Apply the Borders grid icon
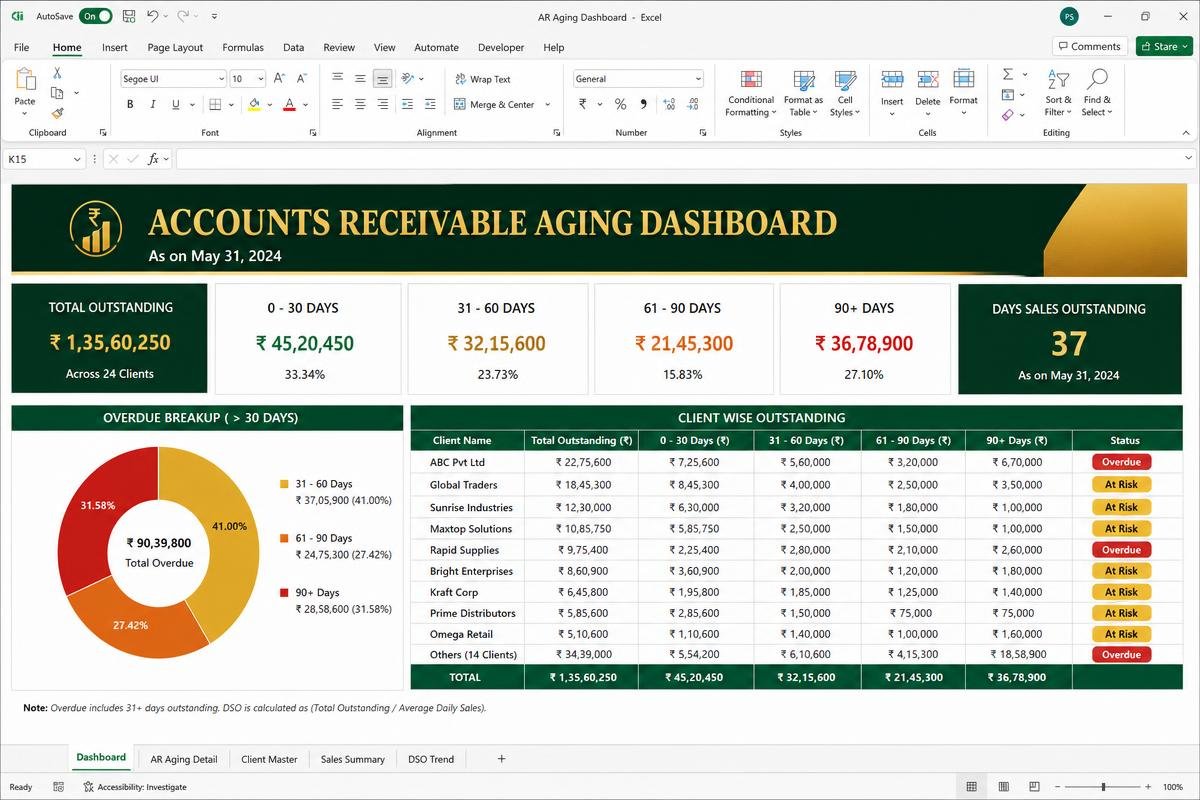This screenshot has height=800, width=1200. point(215,104)
